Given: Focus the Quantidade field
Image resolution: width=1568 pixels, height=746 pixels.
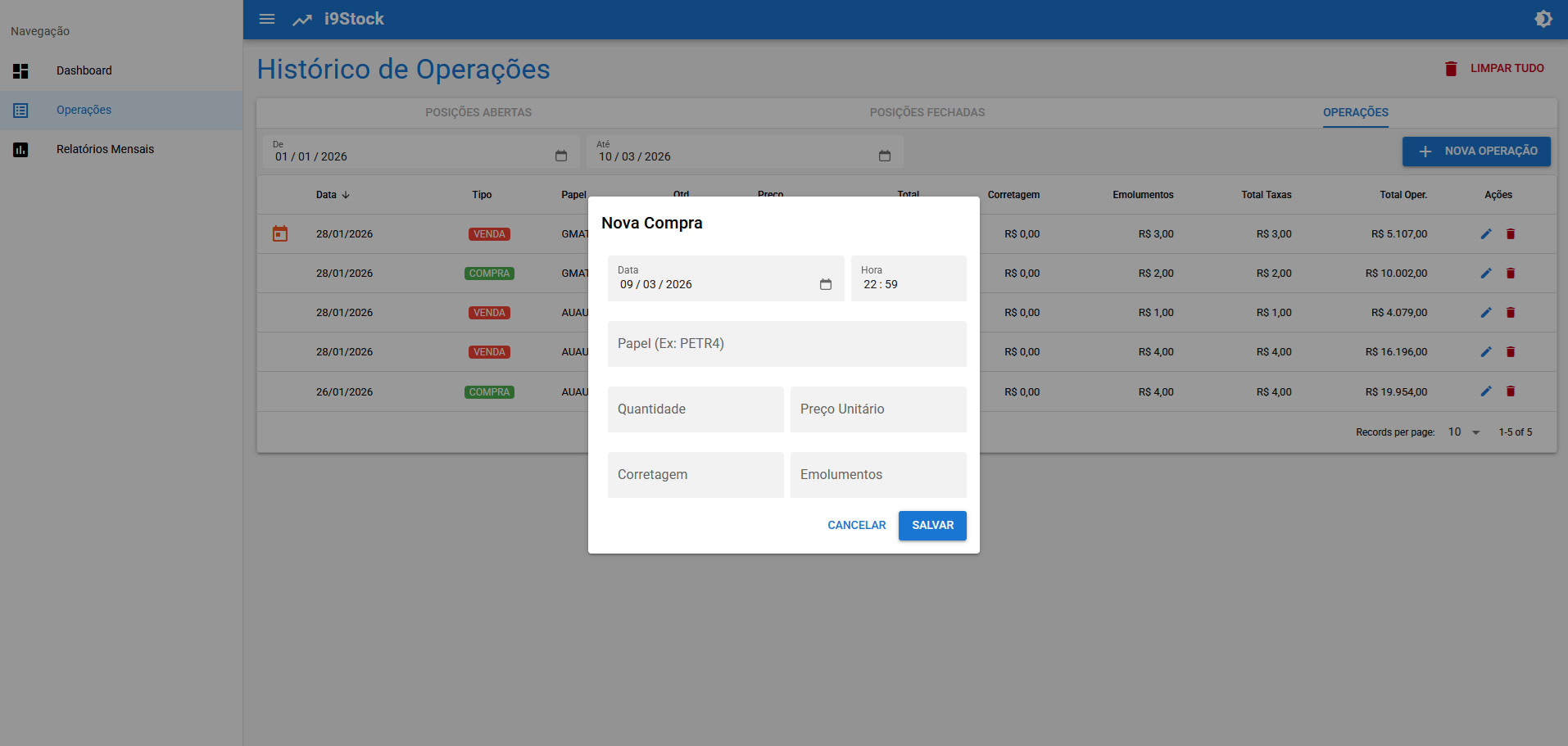Looking at the screenshot, I should click(696, 409).
